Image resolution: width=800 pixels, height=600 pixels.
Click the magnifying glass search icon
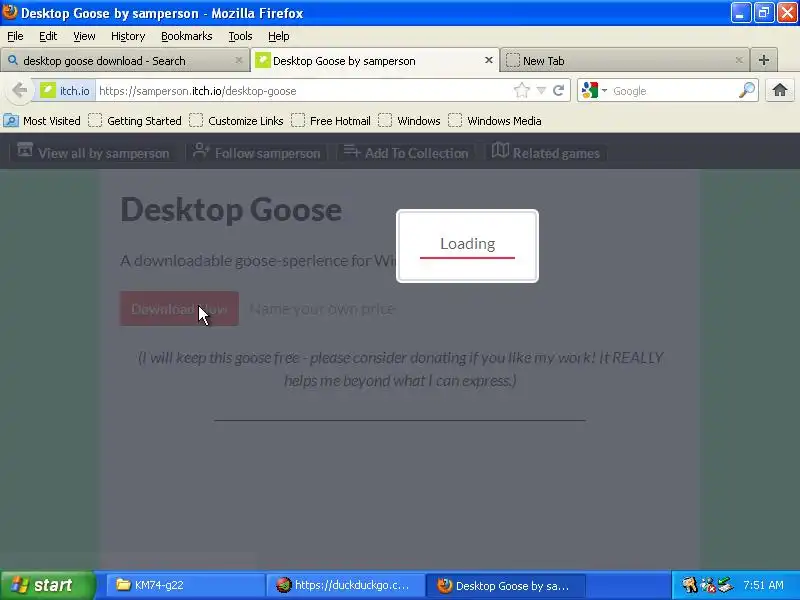coord(746,91)
